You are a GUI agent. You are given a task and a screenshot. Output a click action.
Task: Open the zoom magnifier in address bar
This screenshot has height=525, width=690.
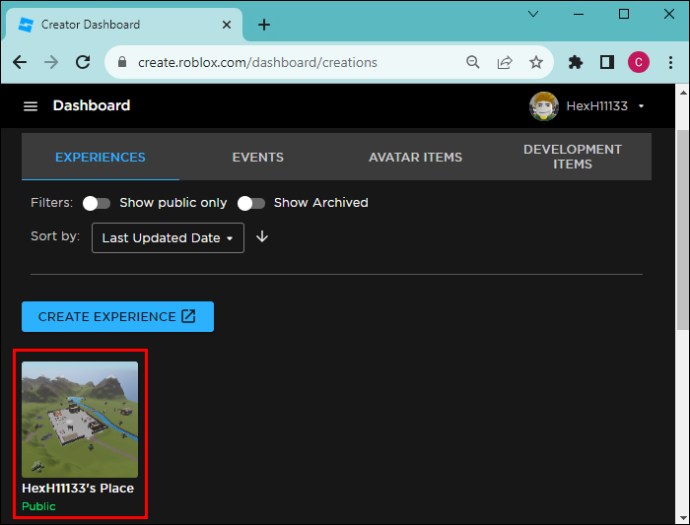[473, 62]
